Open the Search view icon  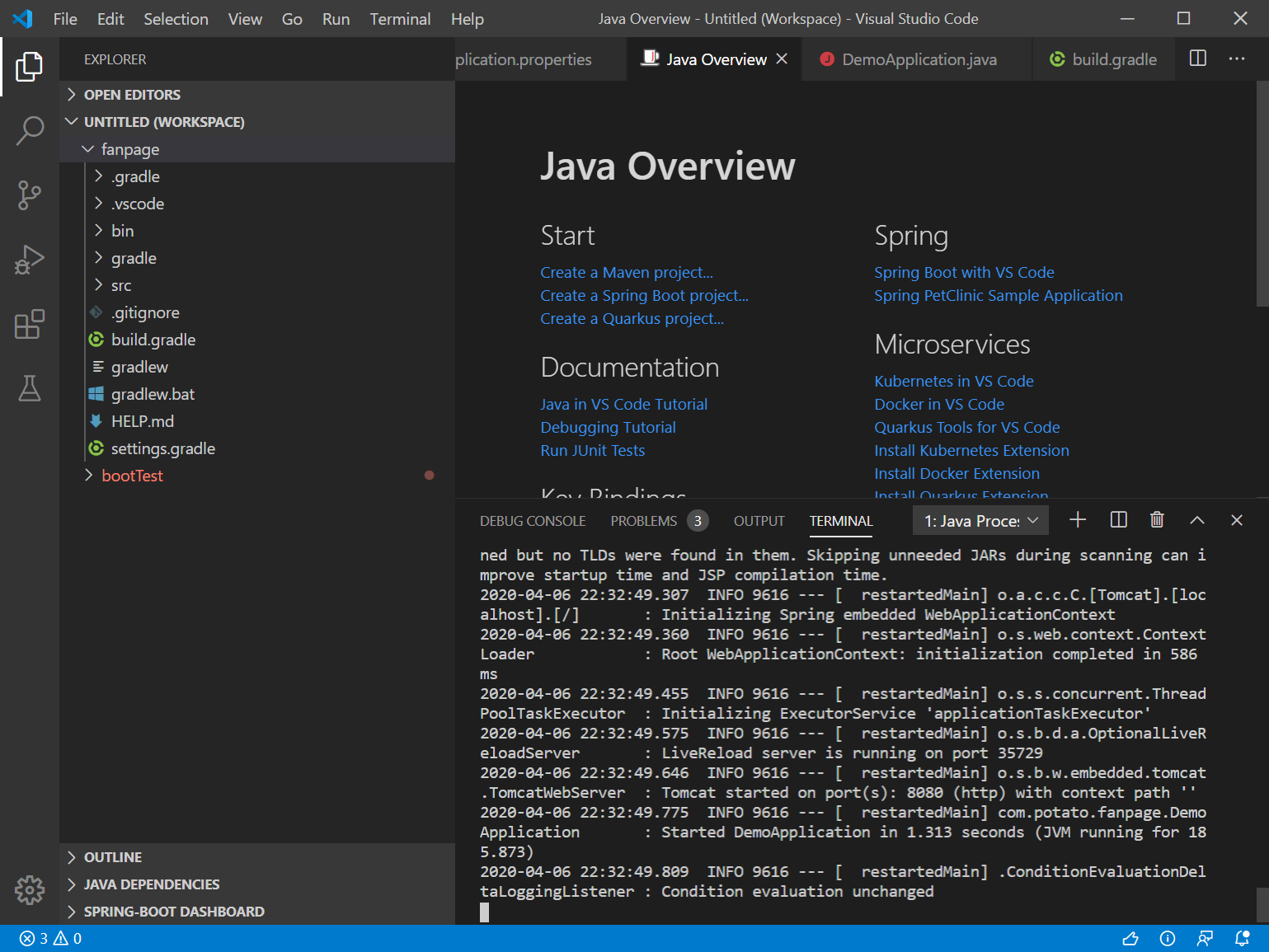[x=30, y=130]
